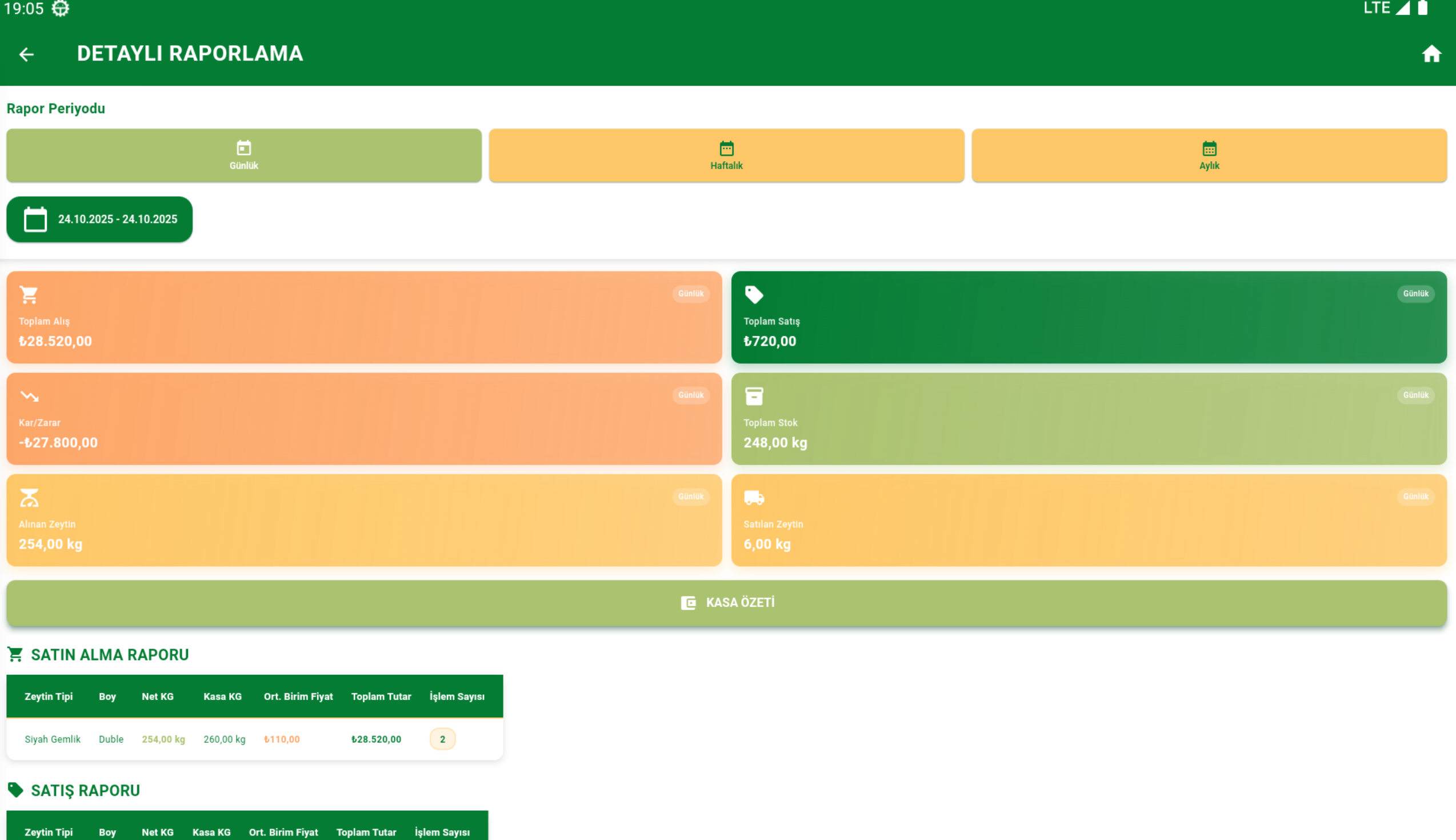Click the Toplam Stok 248,00 kg card
Screen dimensions: 1456x840
[1088, 419]
